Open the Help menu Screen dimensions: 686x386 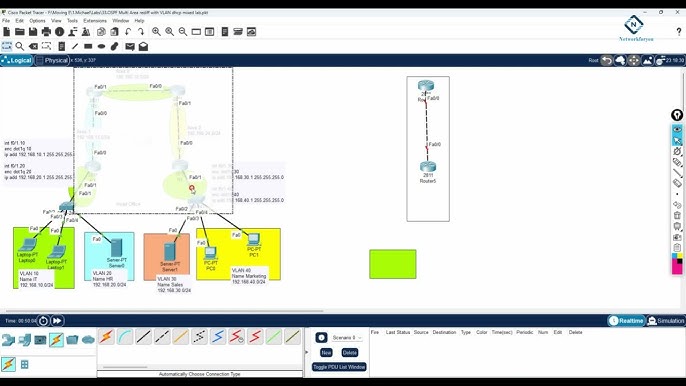pos(139,21)
